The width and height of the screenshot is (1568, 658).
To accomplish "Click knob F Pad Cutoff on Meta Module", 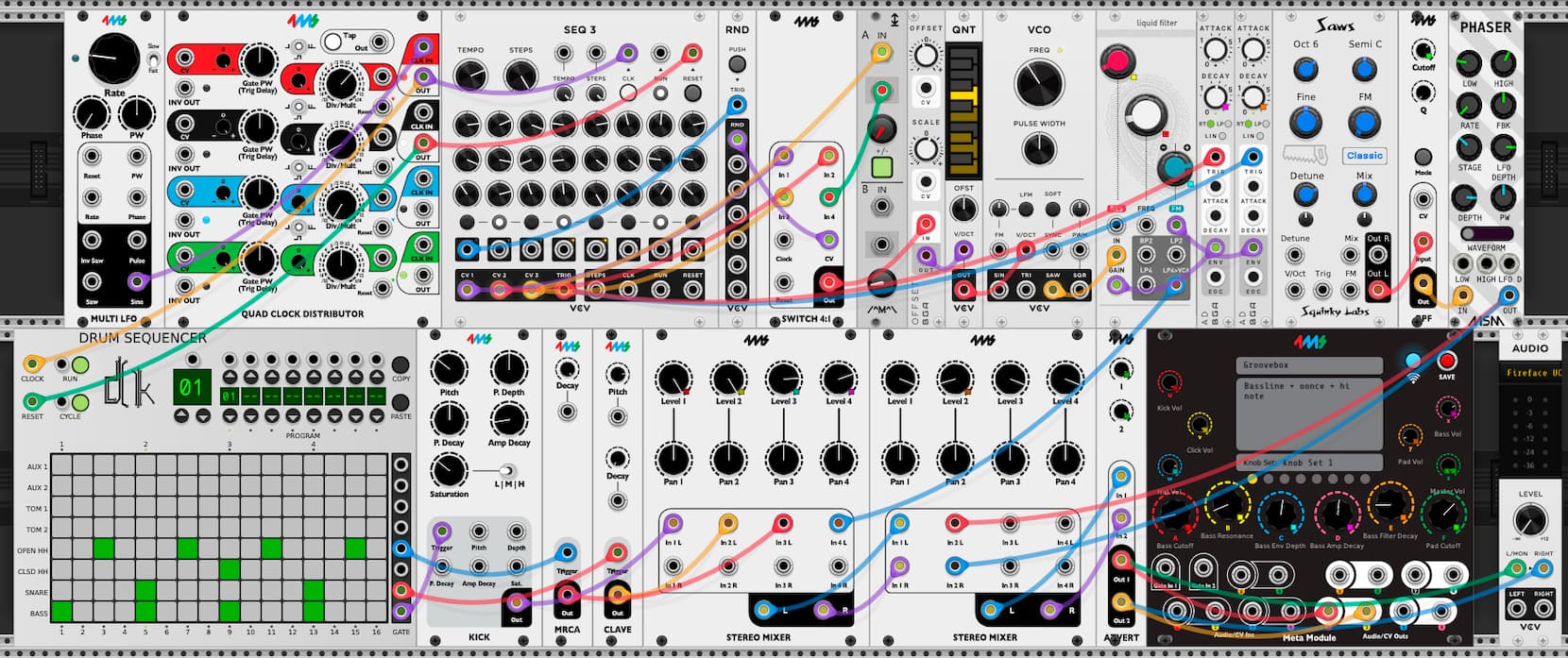I will pyautogui.click(x=1443, y=515).
